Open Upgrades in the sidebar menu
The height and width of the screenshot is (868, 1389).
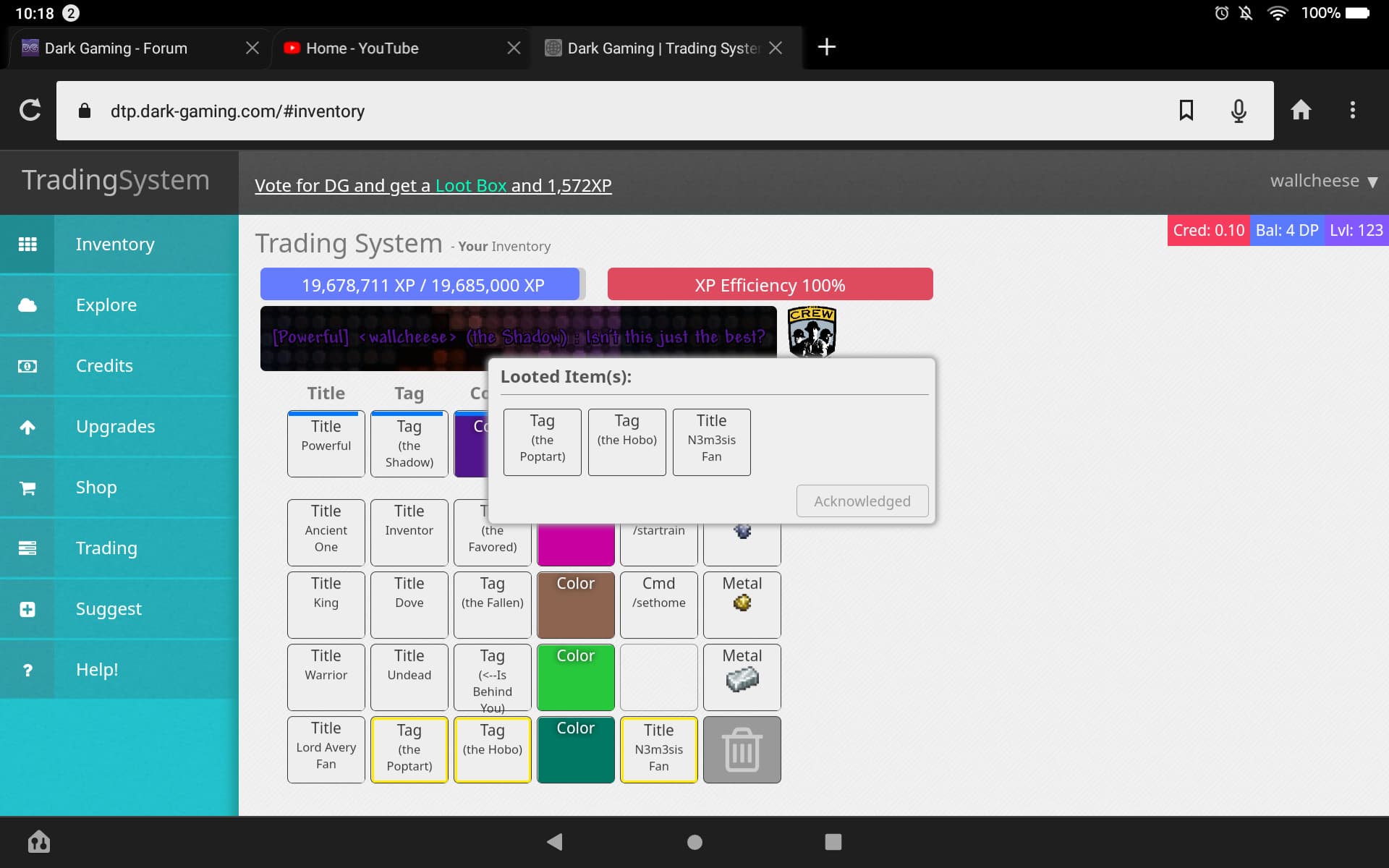pyautogui.click(x=119, y=427)
